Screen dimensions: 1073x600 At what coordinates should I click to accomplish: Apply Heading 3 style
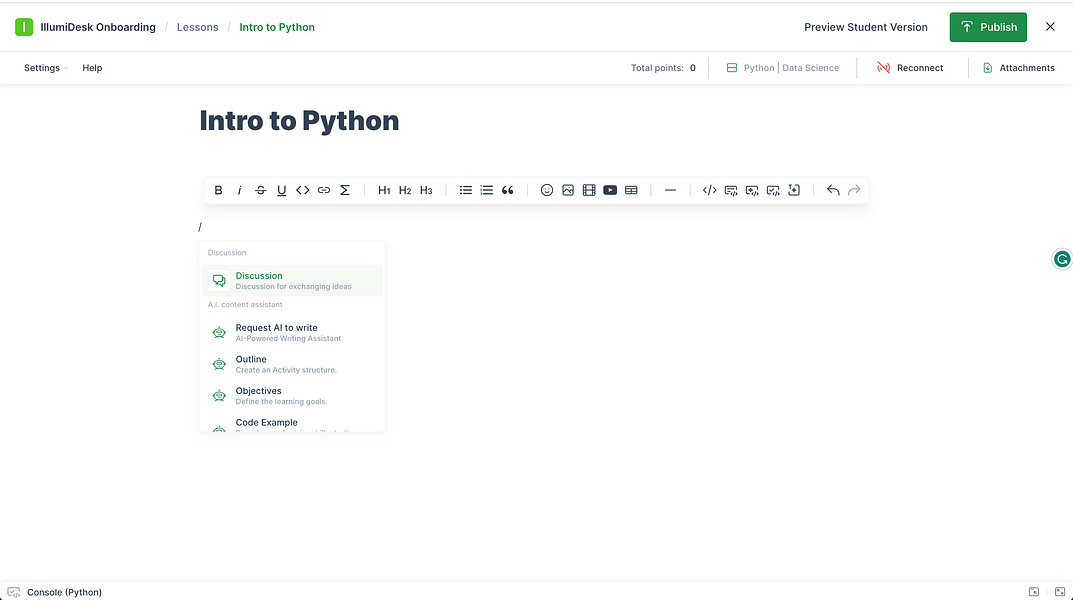(x=426, y=190)
